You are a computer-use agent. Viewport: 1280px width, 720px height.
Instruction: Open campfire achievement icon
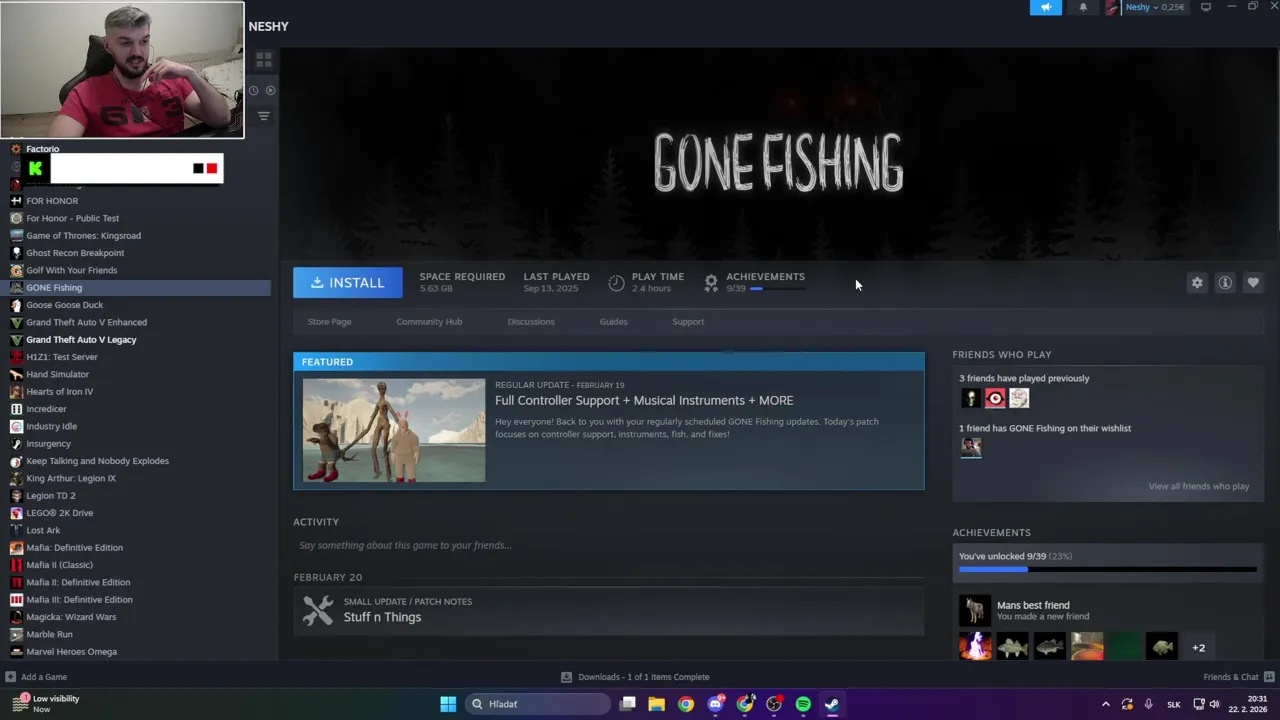(x=975, y=647)
